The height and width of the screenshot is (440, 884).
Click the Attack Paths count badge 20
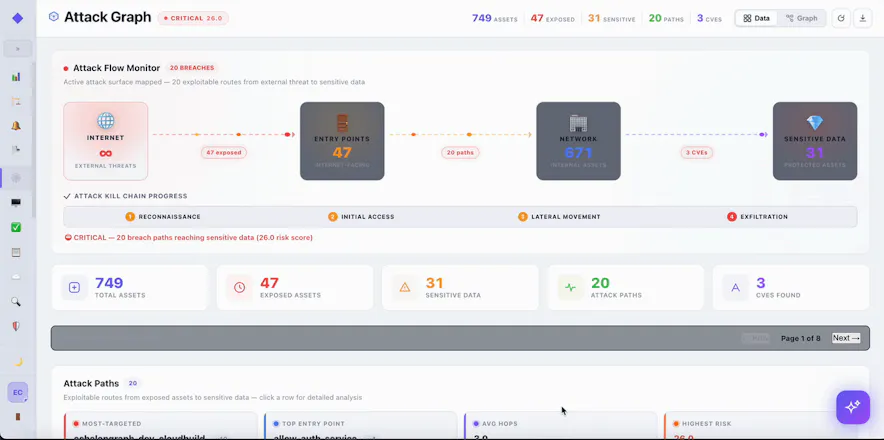pos(132,384)
